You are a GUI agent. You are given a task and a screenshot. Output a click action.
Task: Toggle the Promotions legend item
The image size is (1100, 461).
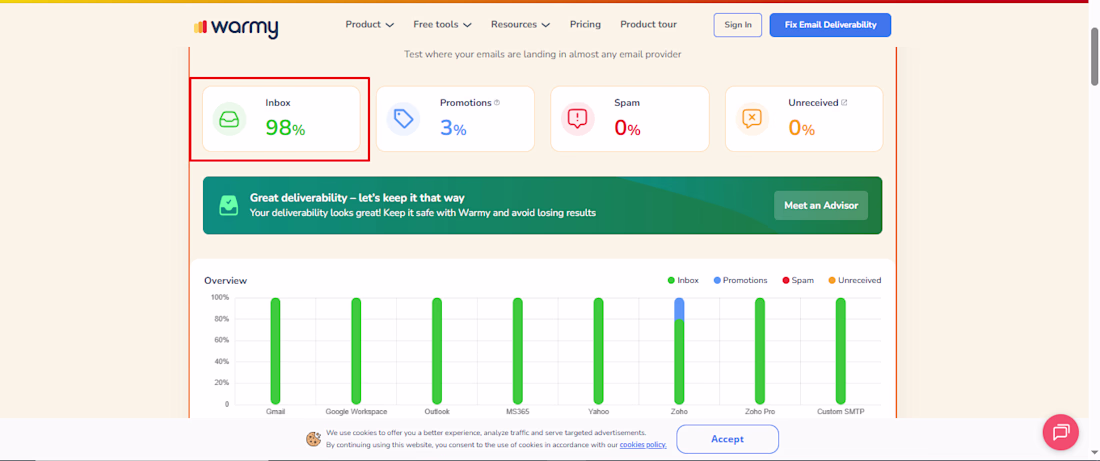(x=740, y=281)
